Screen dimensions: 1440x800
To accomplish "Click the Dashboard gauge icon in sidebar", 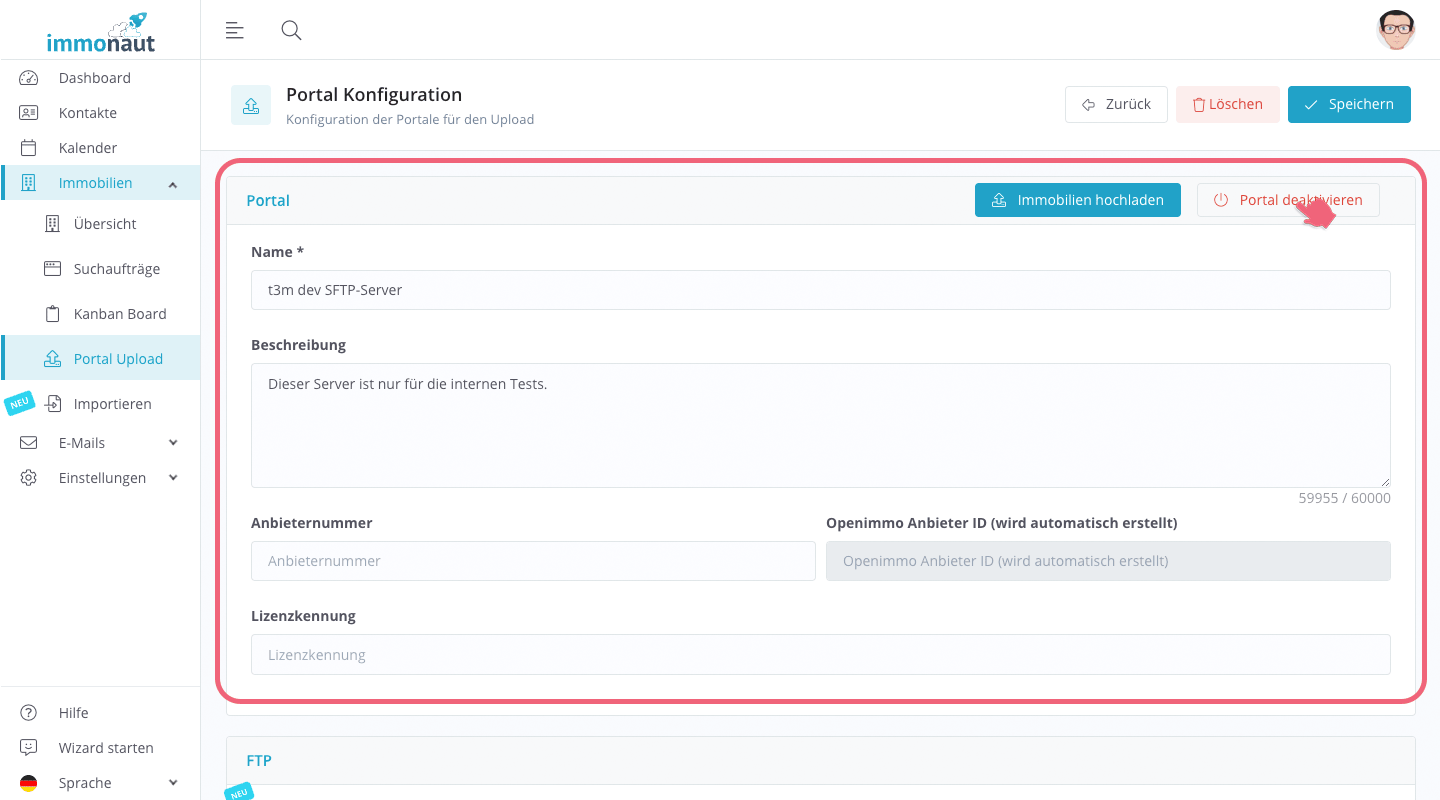I will coord(28,78).
